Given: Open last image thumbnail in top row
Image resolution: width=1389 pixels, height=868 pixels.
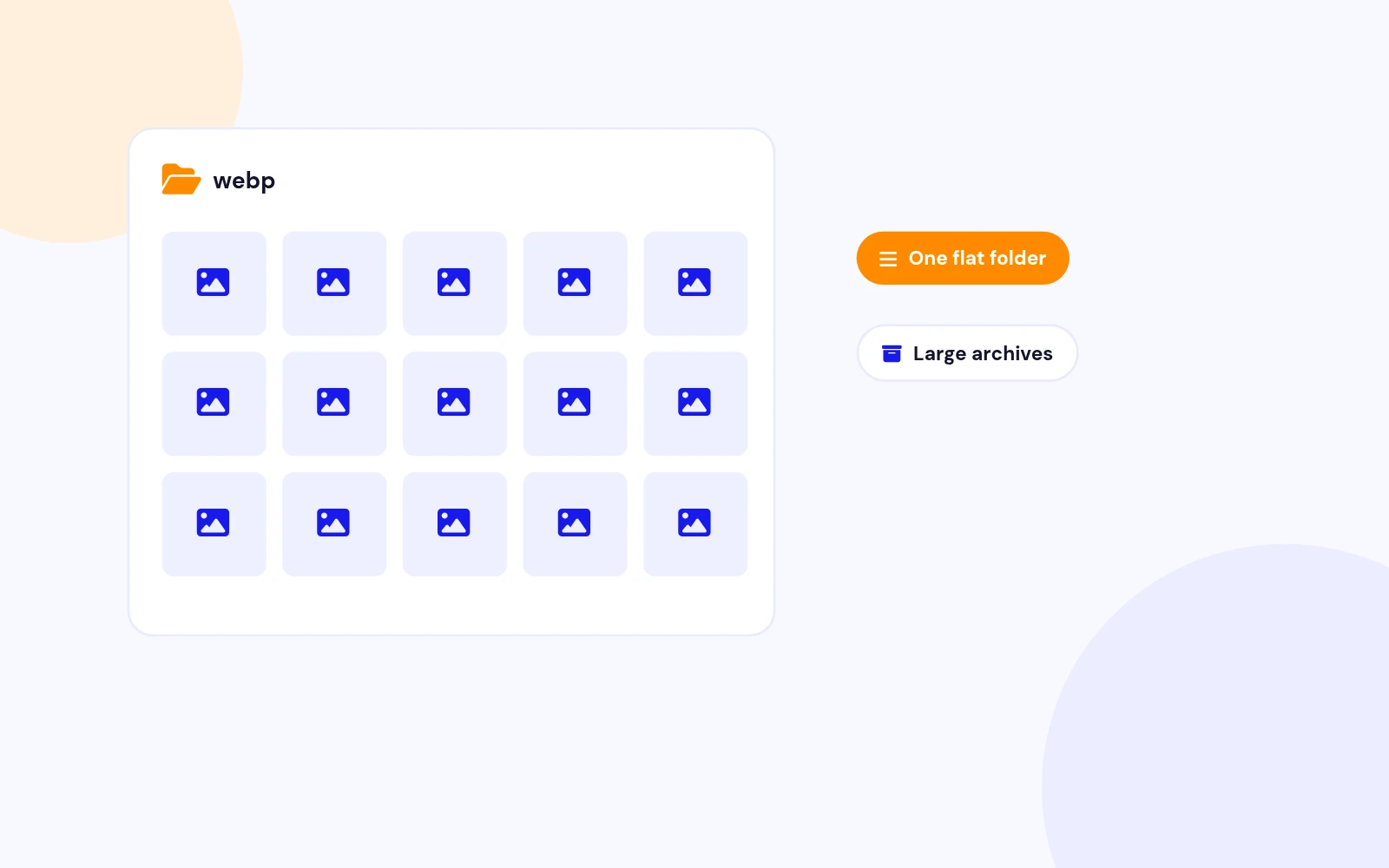Looking at the screenshot, I should 695,283.
